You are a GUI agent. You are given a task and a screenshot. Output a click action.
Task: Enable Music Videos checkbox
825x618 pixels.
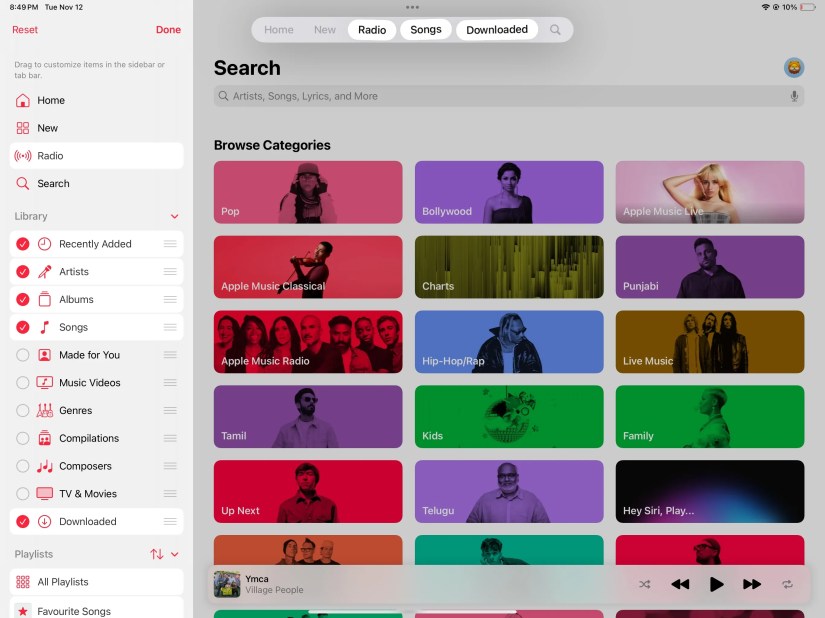[23, 382]
